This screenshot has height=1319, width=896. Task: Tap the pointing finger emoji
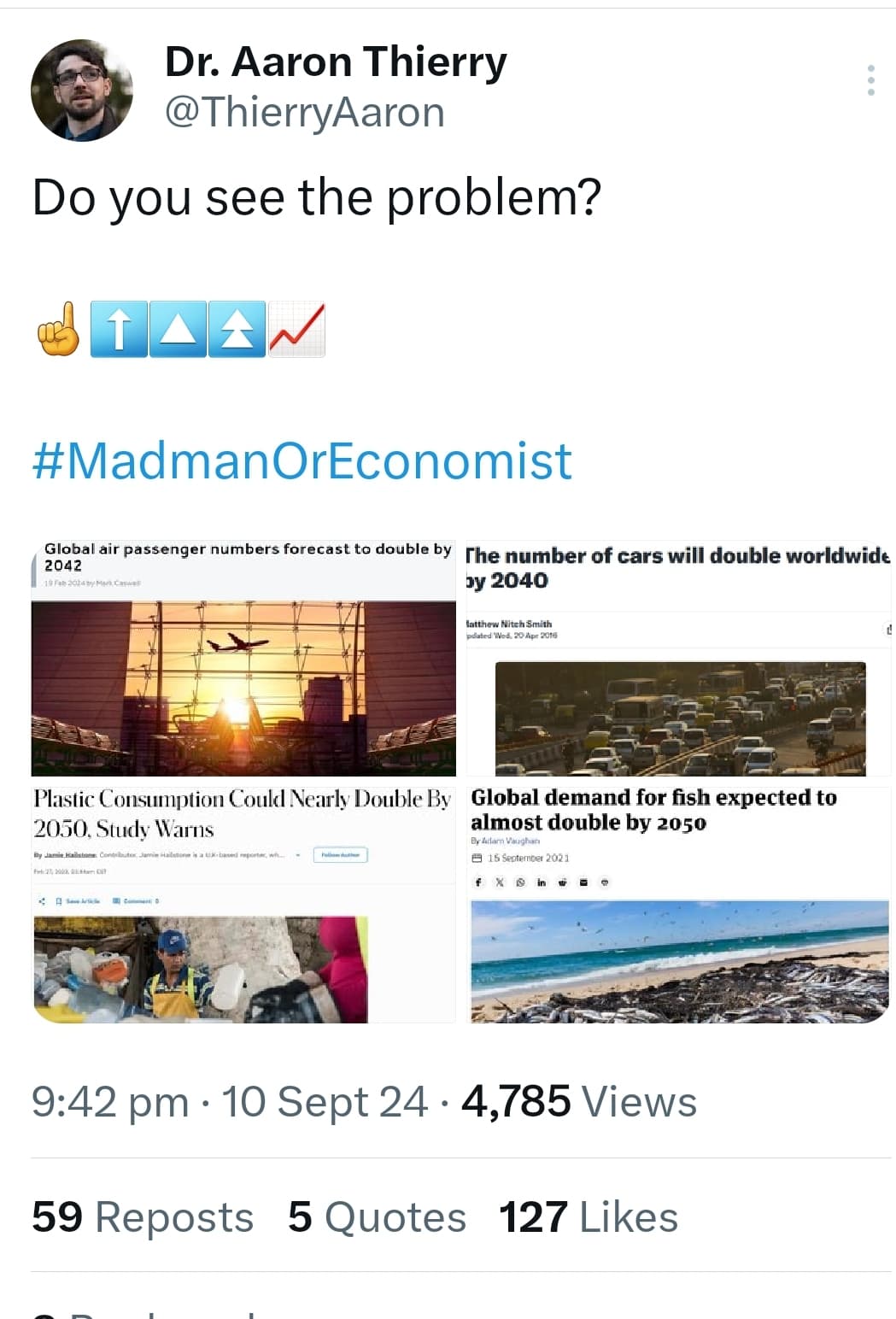[x=59, y=329]
